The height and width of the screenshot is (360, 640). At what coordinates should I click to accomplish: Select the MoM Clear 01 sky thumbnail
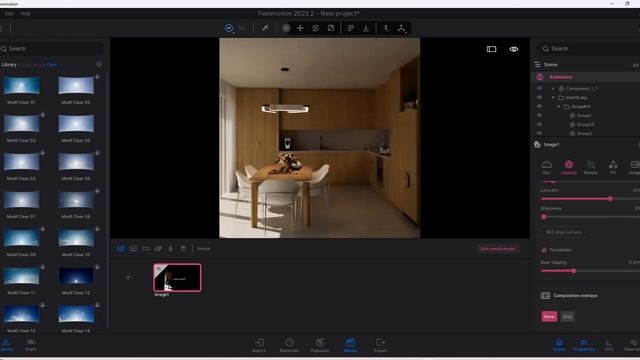pos(21,86)
